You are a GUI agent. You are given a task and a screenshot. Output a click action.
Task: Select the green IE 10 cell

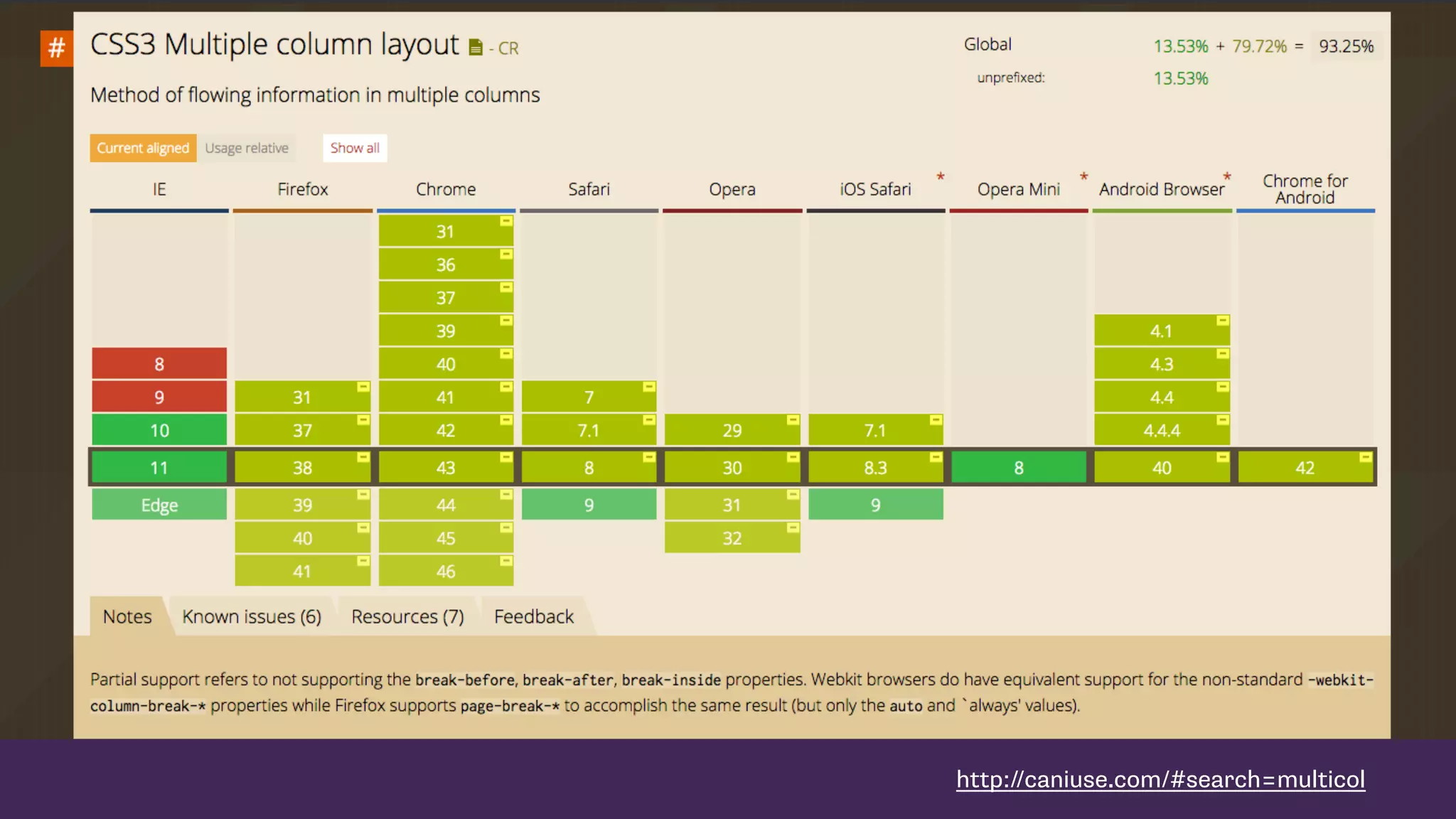point(159,430)
